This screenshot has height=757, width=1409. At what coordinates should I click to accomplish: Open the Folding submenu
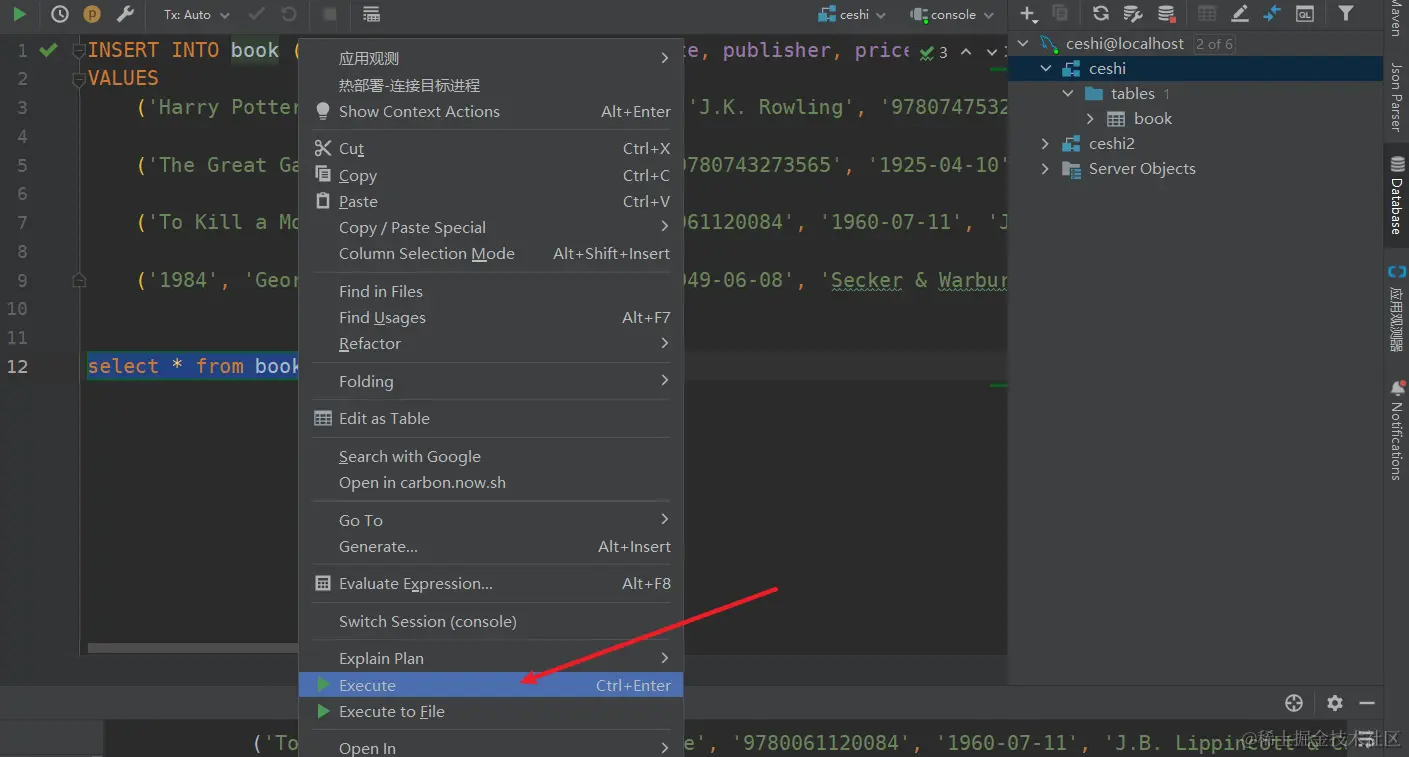click(x=491, y=381)
